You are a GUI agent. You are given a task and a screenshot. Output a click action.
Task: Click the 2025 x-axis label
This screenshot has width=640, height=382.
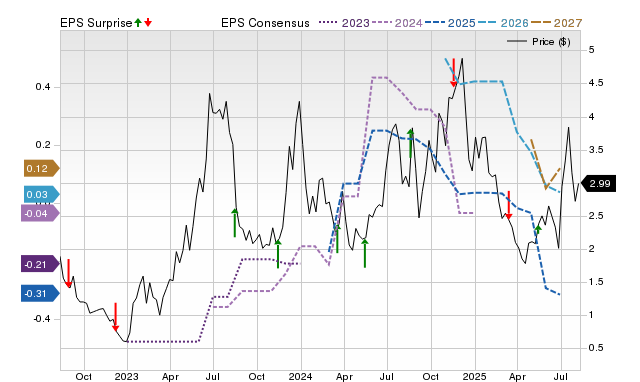click(474, 376)
